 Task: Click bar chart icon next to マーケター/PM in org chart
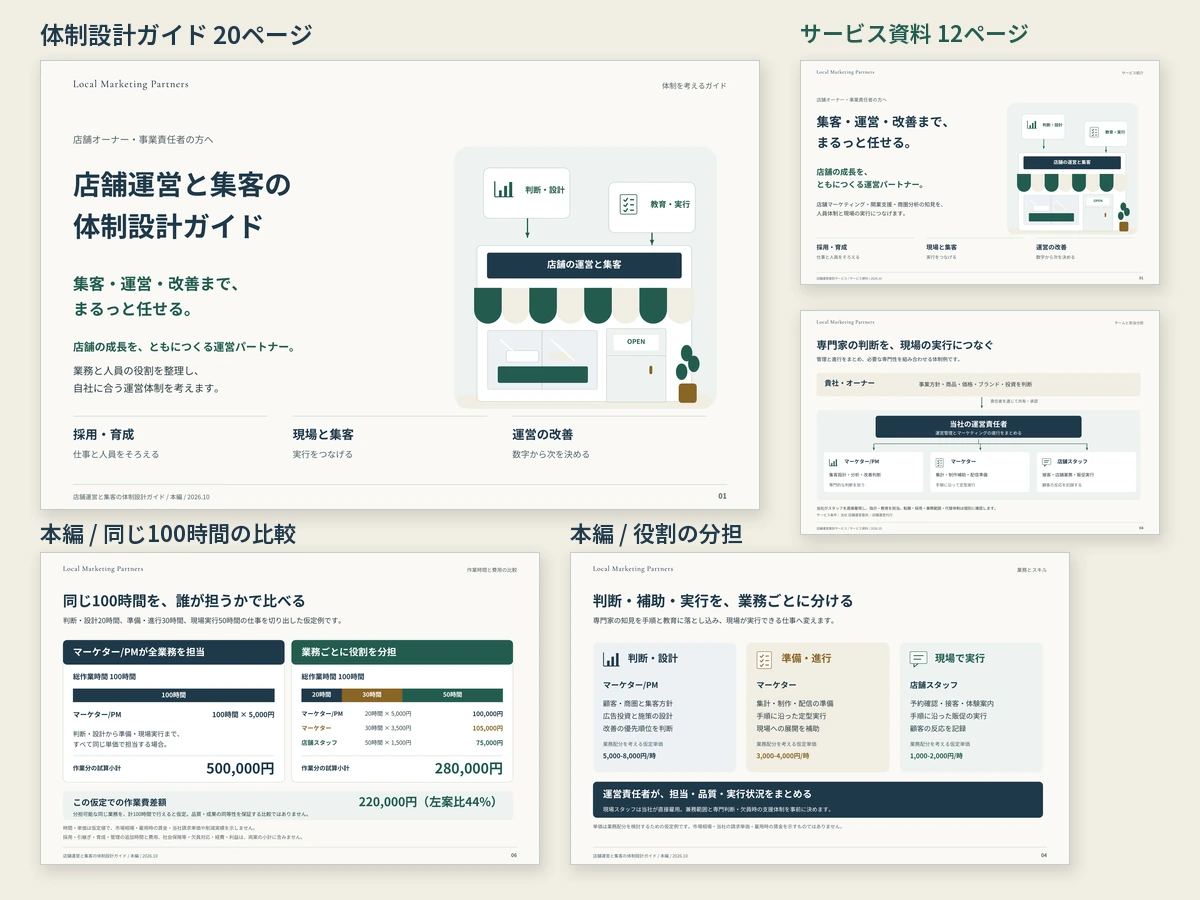[832, 463]
